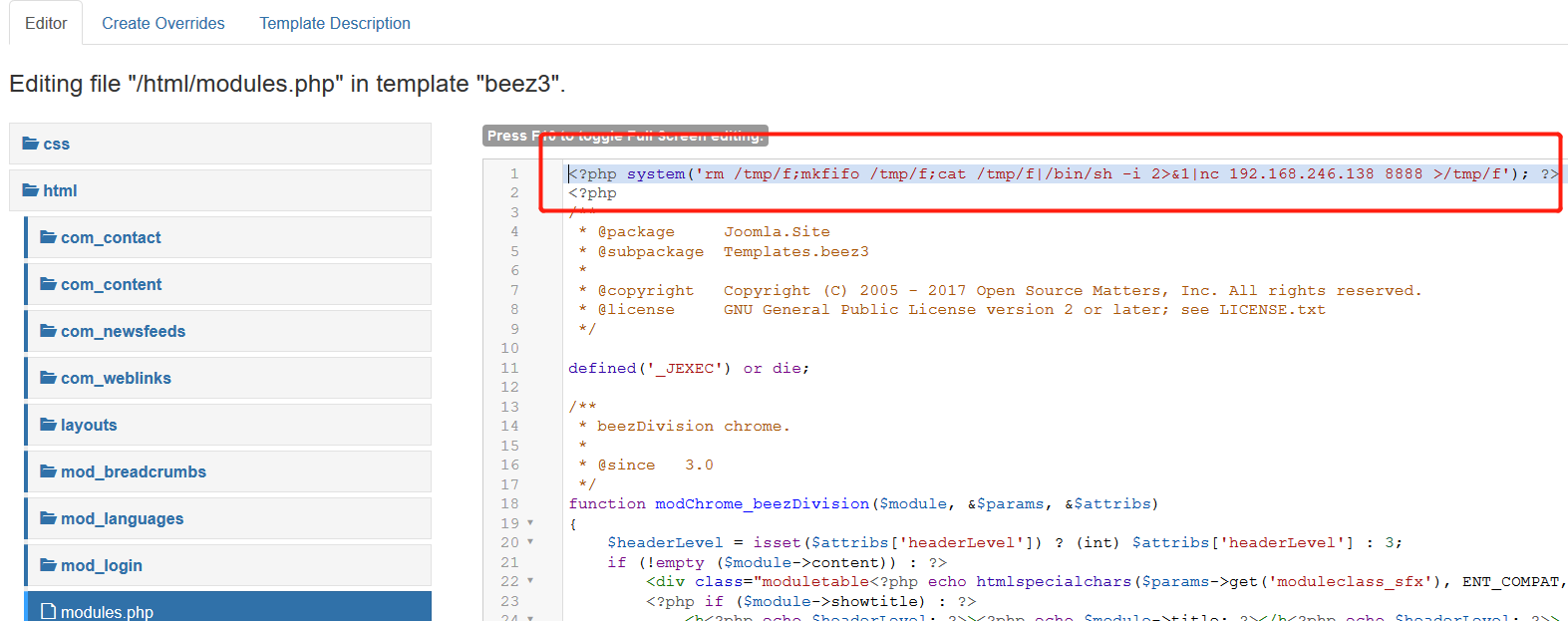The width and height of the screenshot is (1568, 621).
Task: Click function modChrome_beezDivision declaration
Action: pos(863,504)
